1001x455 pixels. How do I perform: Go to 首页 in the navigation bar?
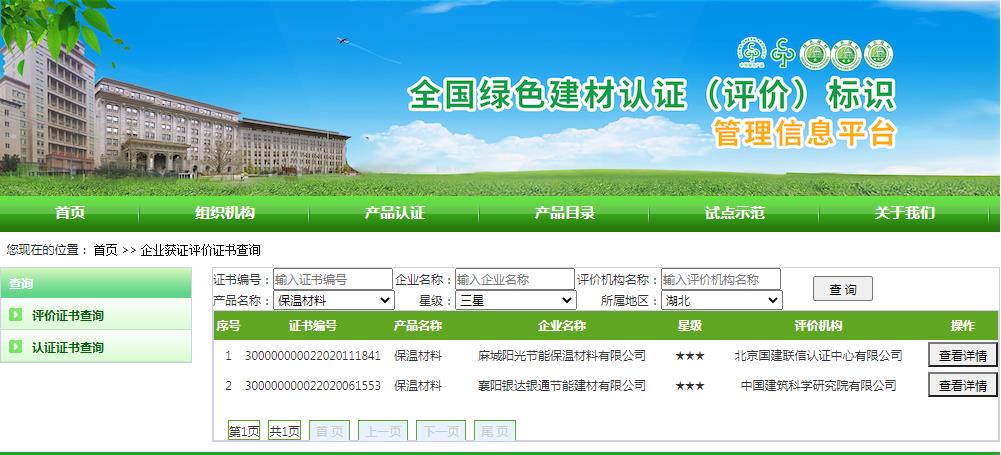(70, 212)
